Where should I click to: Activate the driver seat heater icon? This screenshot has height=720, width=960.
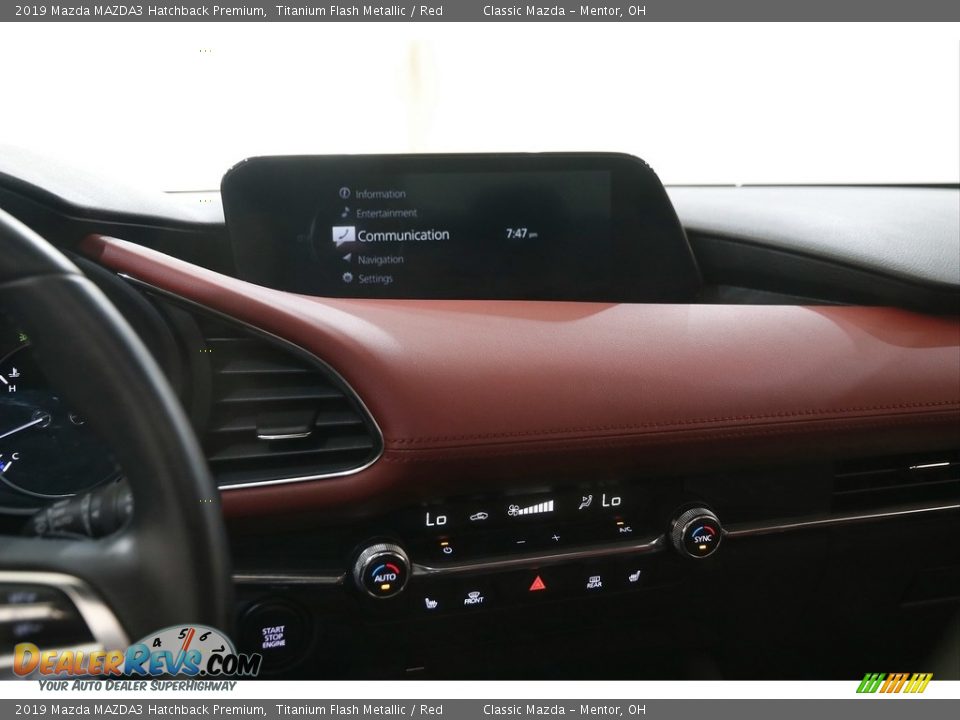(430, 603)
